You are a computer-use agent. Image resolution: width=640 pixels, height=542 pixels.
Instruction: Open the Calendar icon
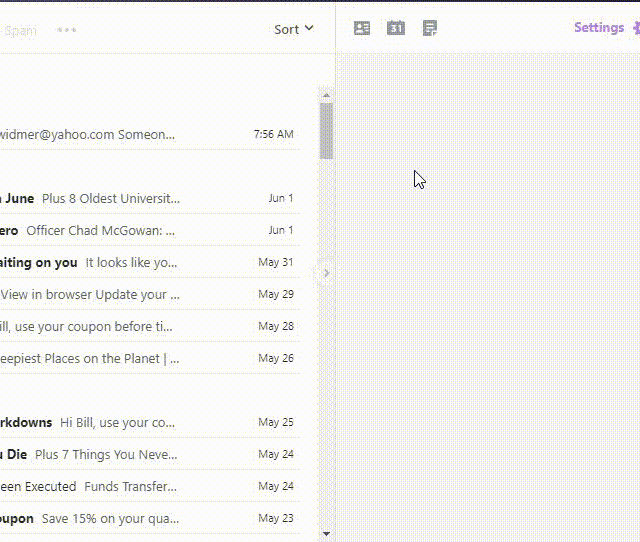point(396,28)
